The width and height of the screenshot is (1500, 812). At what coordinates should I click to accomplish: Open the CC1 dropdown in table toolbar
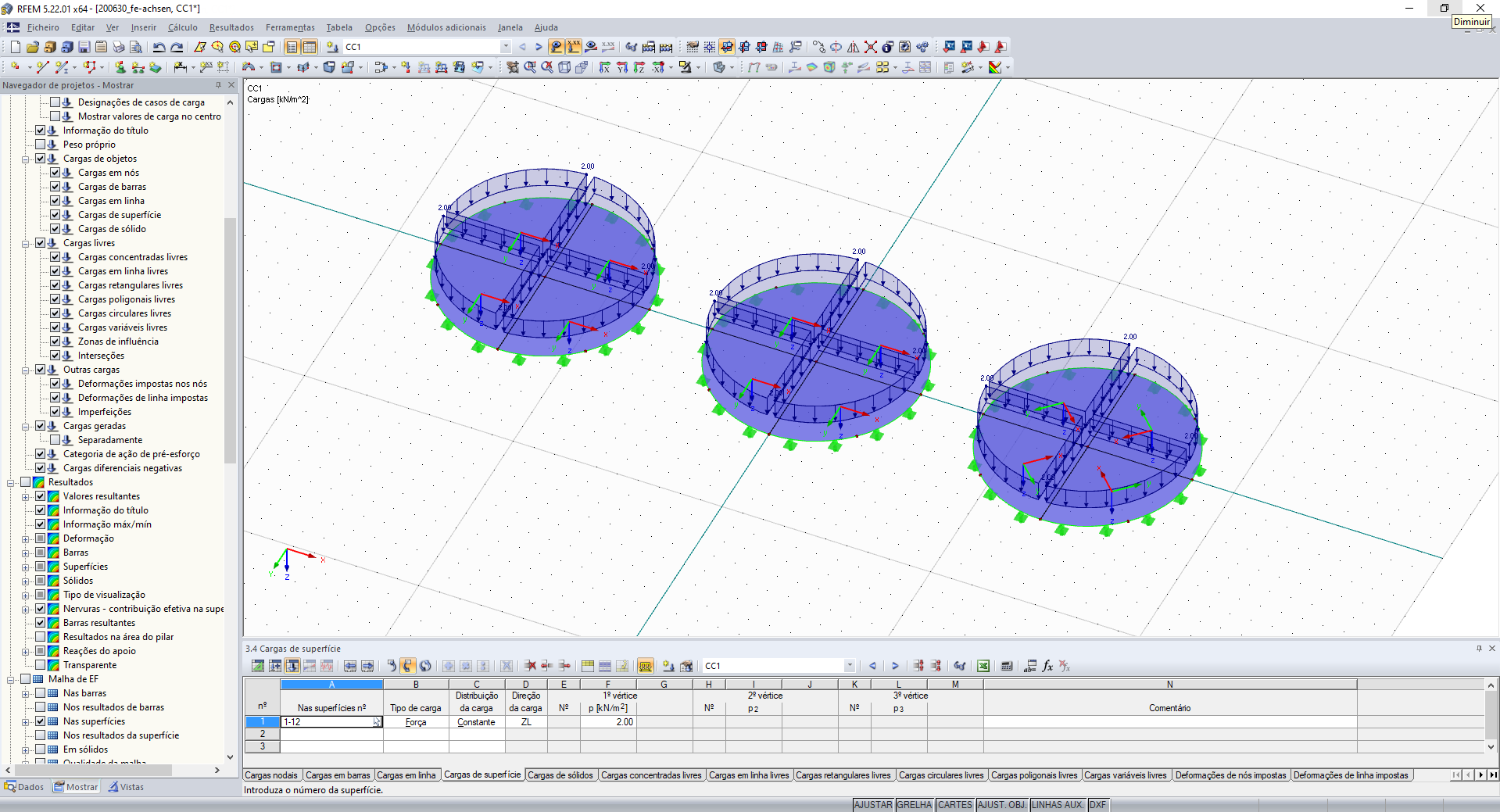(850, 666)
